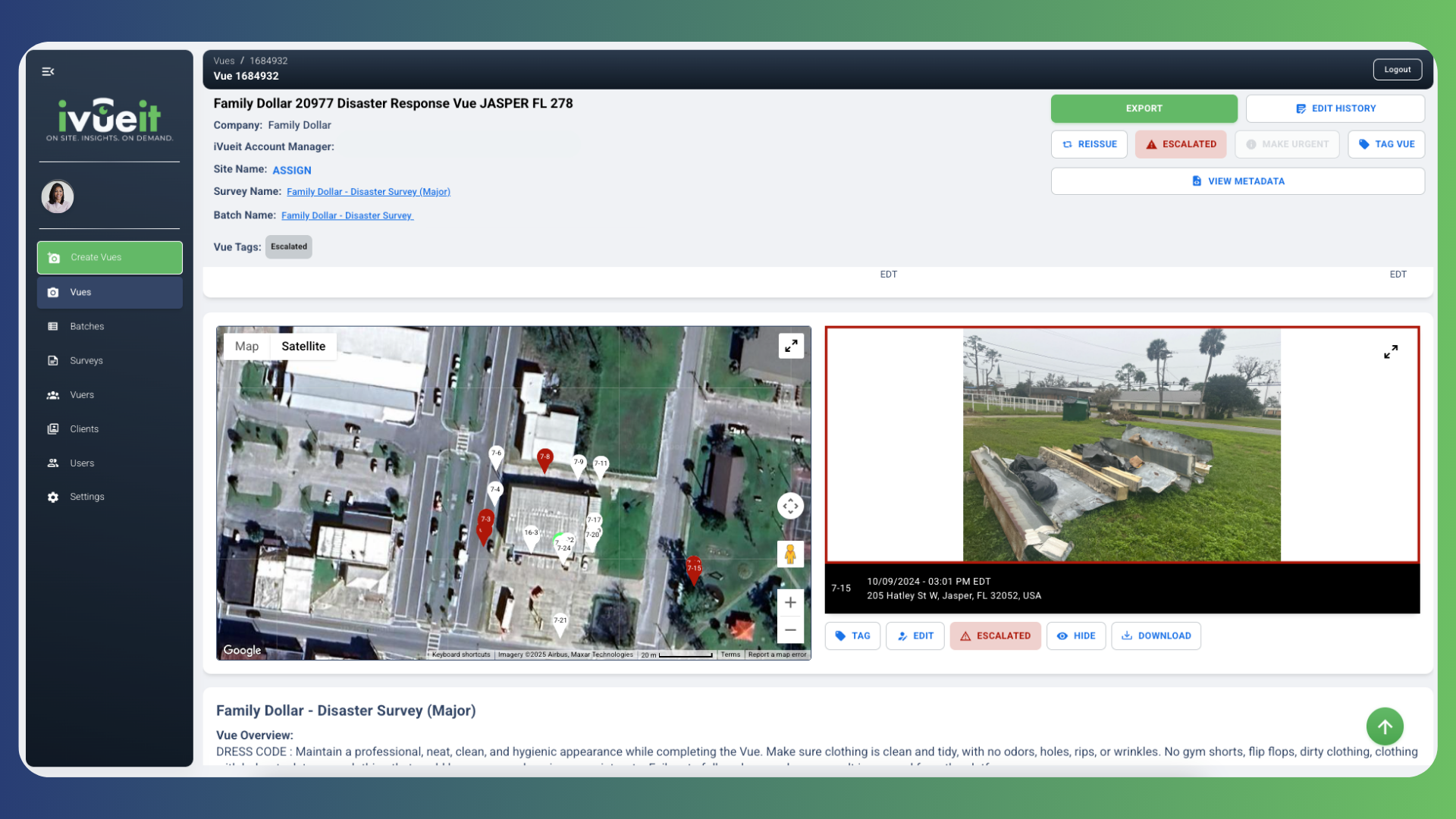Tag the 7-15 photo
This screenshot has width=1456, height=819.
pos(852,636)
